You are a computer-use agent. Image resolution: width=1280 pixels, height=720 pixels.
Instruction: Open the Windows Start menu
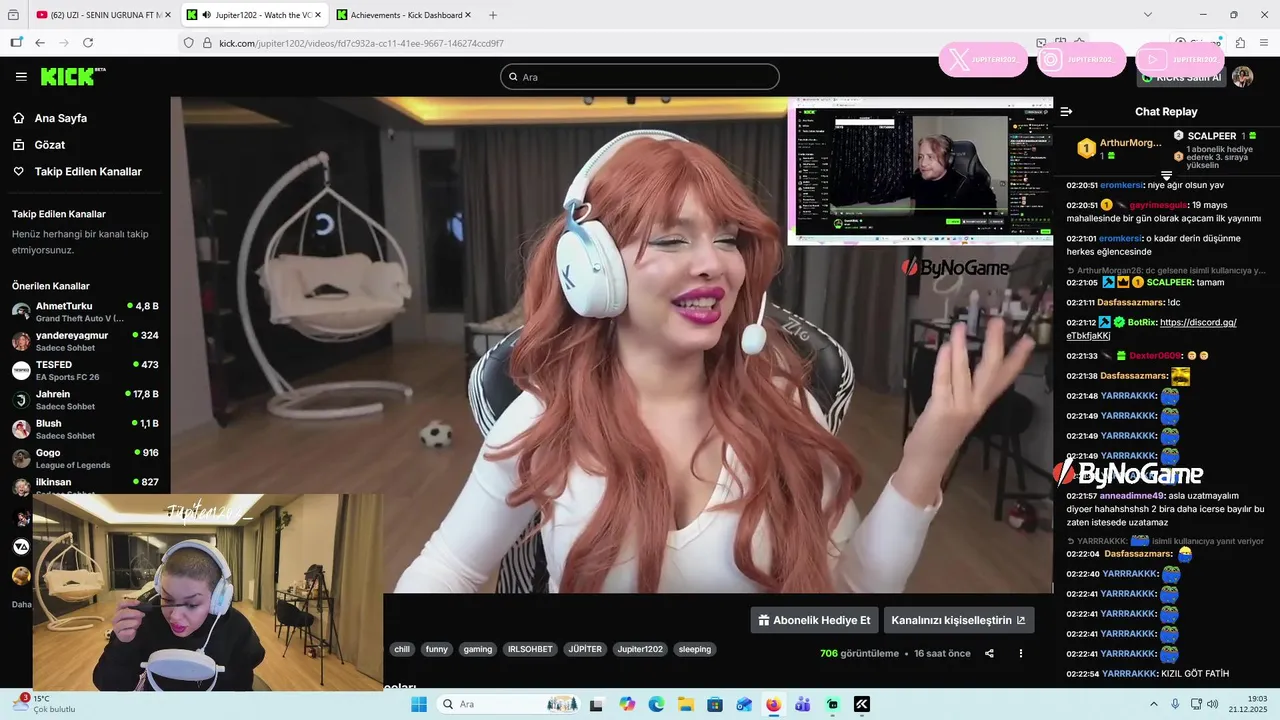point(419,704)
